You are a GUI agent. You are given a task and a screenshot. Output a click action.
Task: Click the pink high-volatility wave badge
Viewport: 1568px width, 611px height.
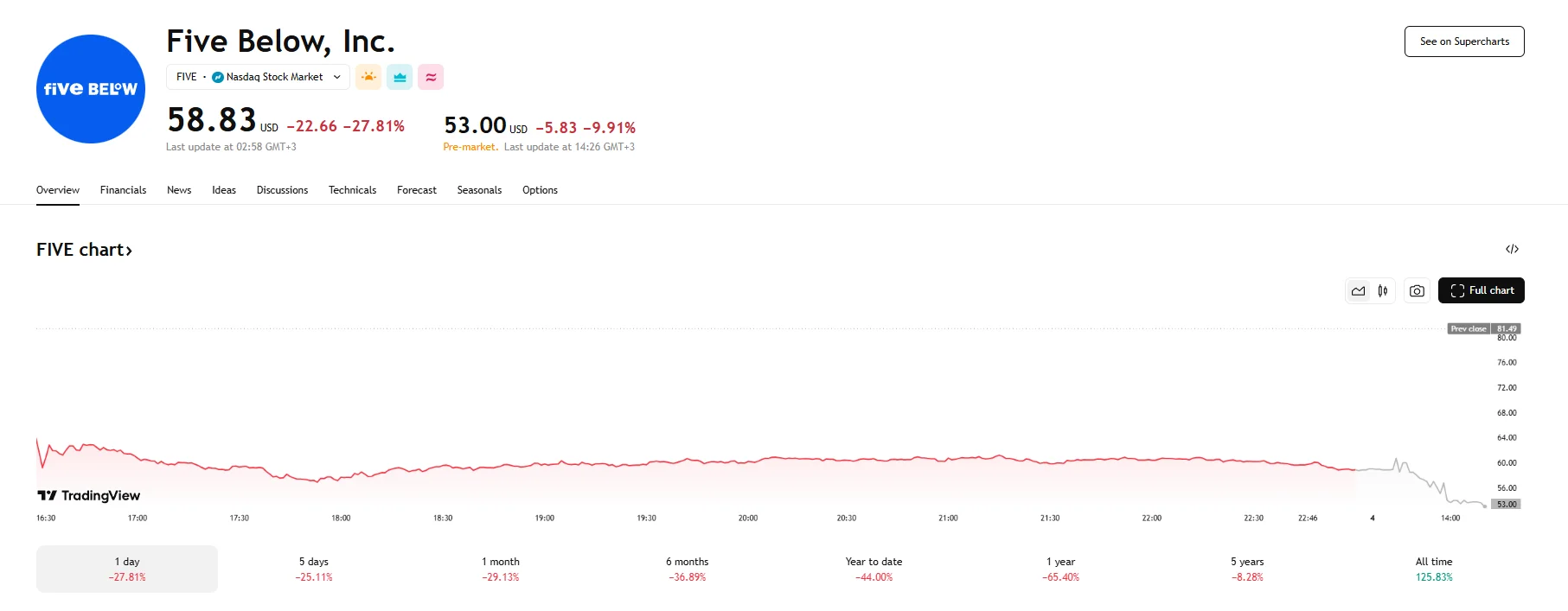tap(430, 77)
